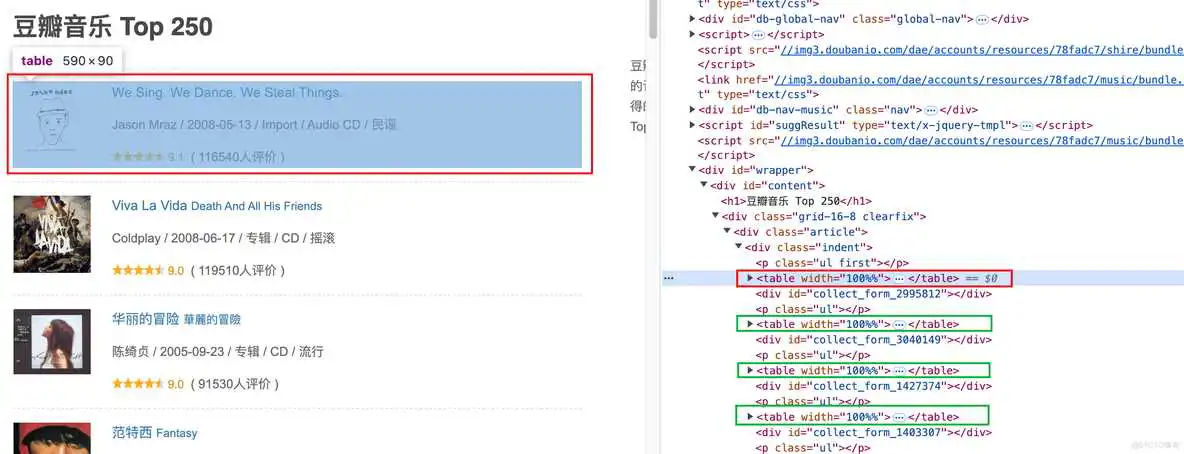Open the We Sing. We Dance. album title

click(x=226, y=93)
